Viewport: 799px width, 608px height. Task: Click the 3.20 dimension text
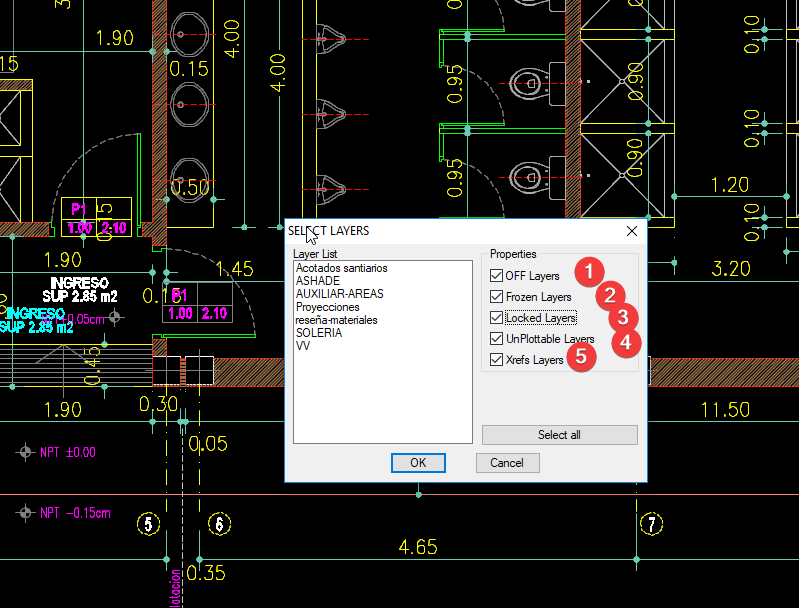(731, 269)
